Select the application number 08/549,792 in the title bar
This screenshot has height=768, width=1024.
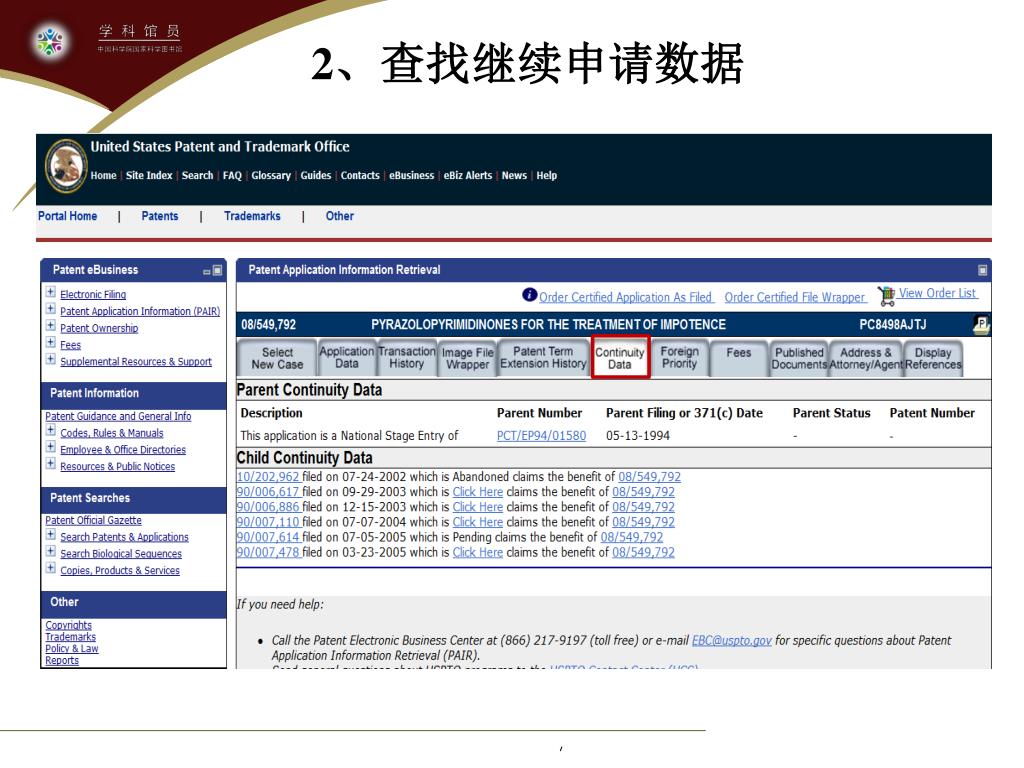click(268, 325)
